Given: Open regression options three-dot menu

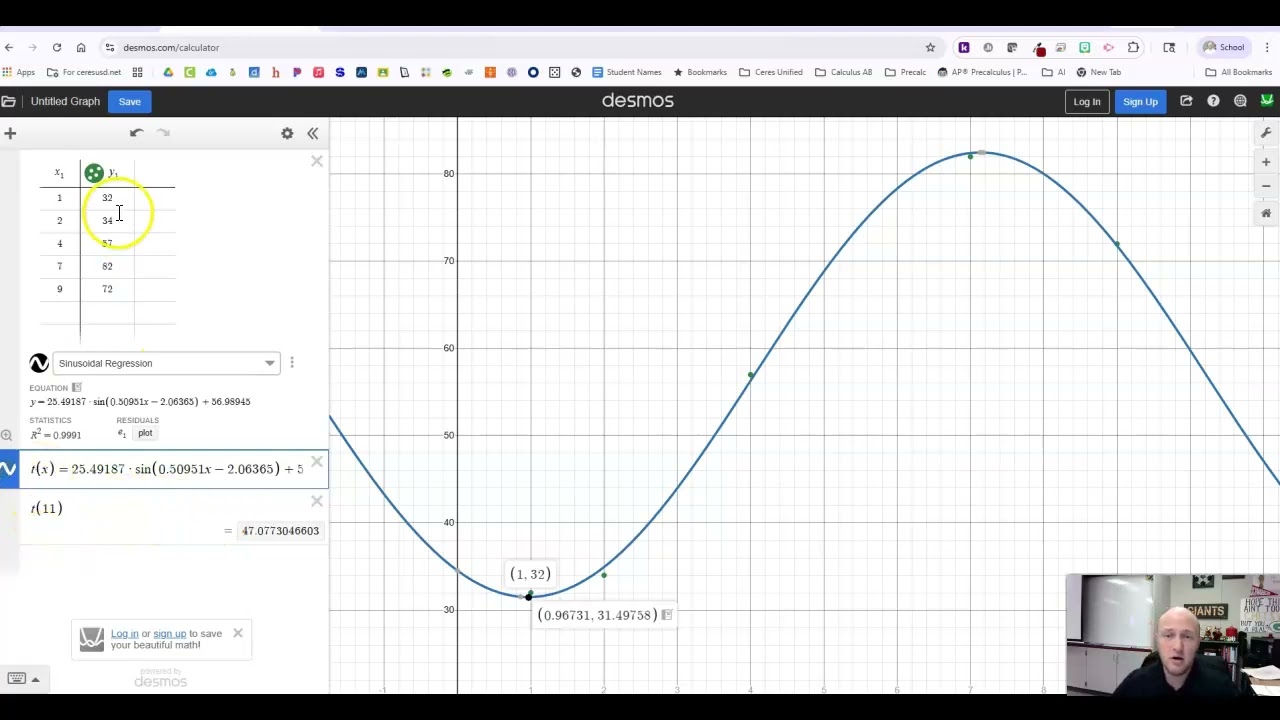Looking at the screenshot, I should (292, 363).
